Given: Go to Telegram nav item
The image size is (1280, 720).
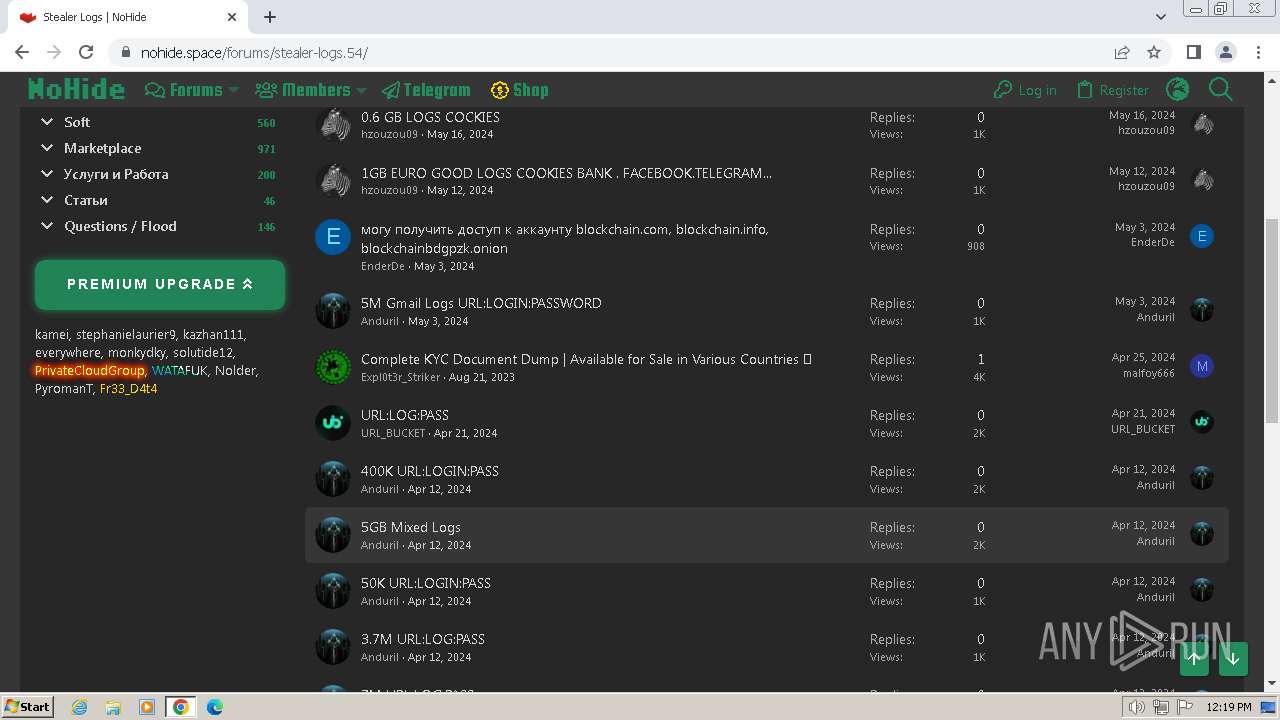Looking at the screenshot, I should (426, 90).
